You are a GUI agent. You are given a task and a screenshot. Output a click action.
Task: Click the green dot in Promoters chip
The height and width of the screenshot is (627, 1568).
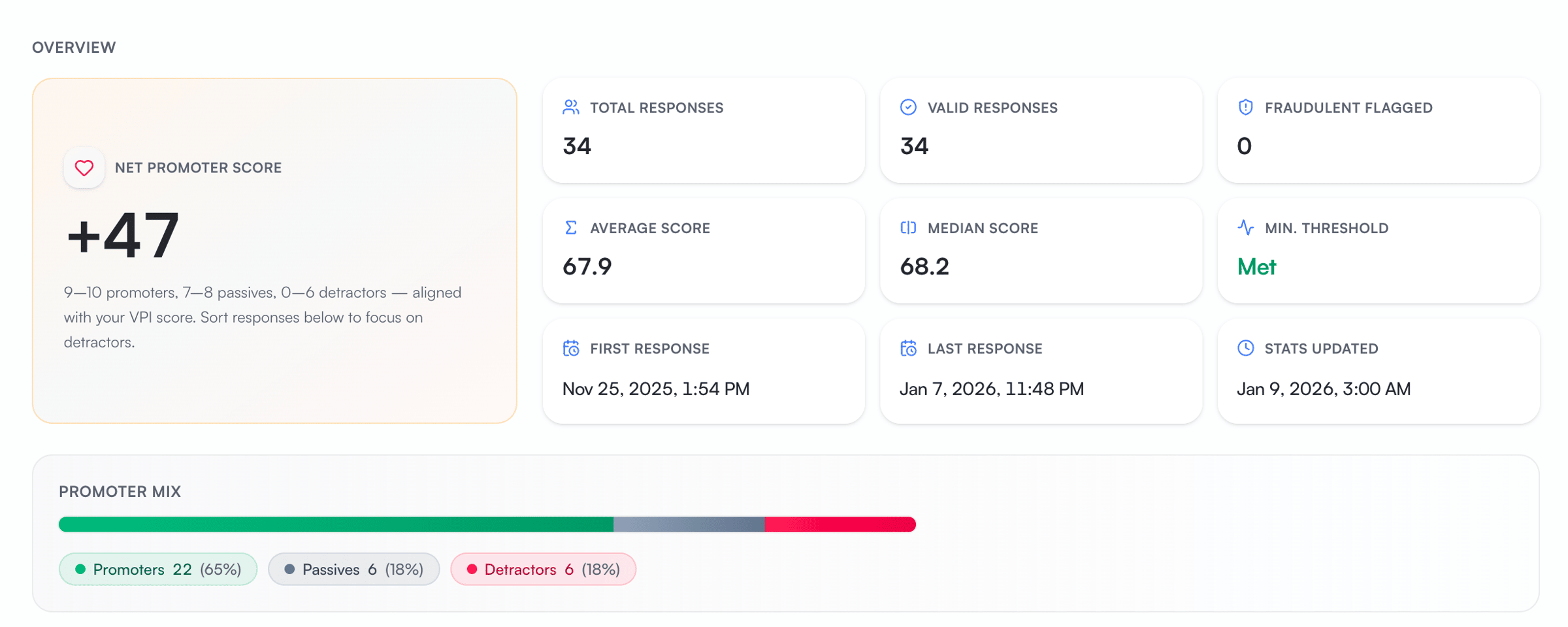(x=80, y=569)
